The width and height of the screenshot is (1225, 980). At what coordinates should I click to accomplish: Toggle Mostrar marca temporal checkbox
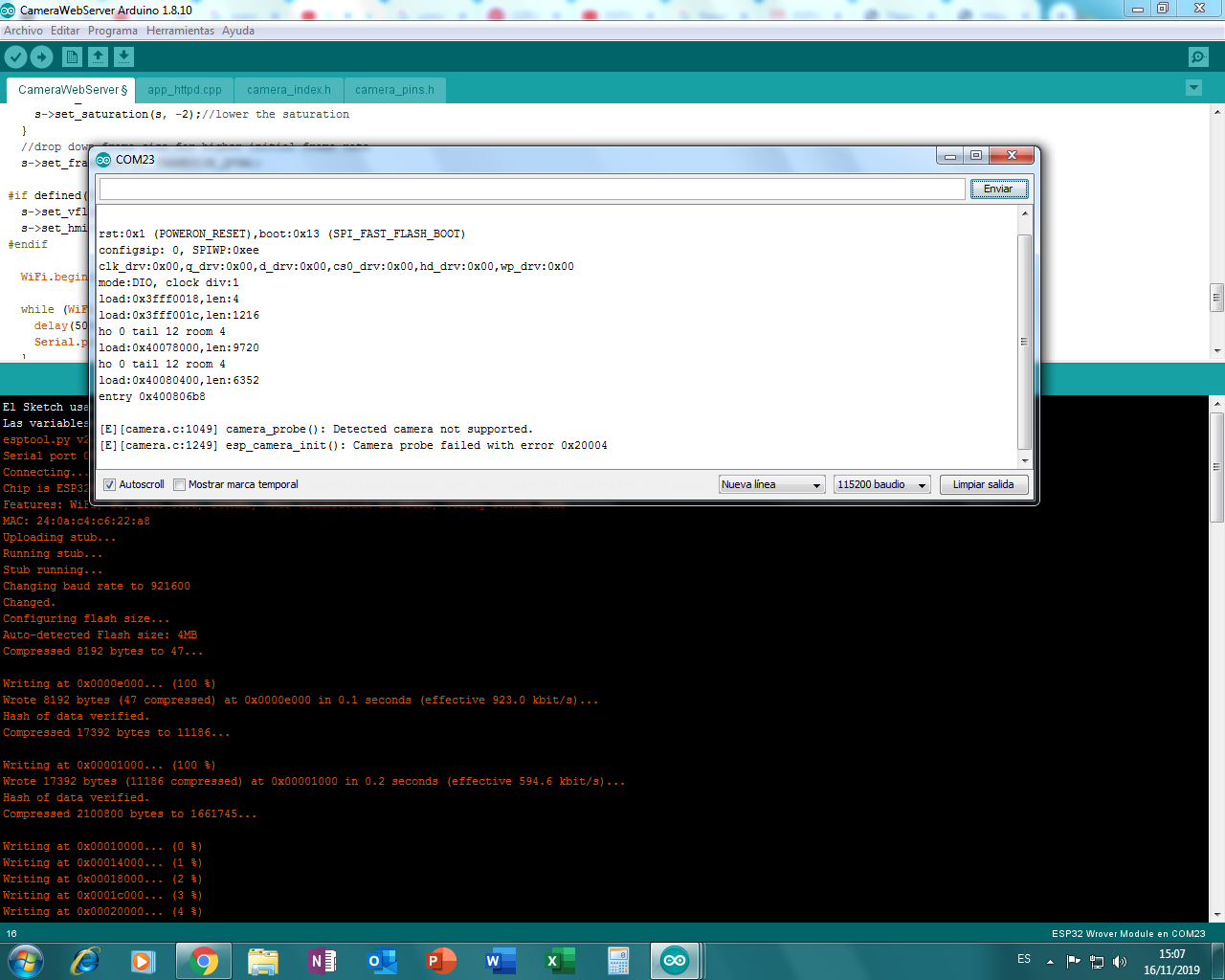[x=179, y=484]
